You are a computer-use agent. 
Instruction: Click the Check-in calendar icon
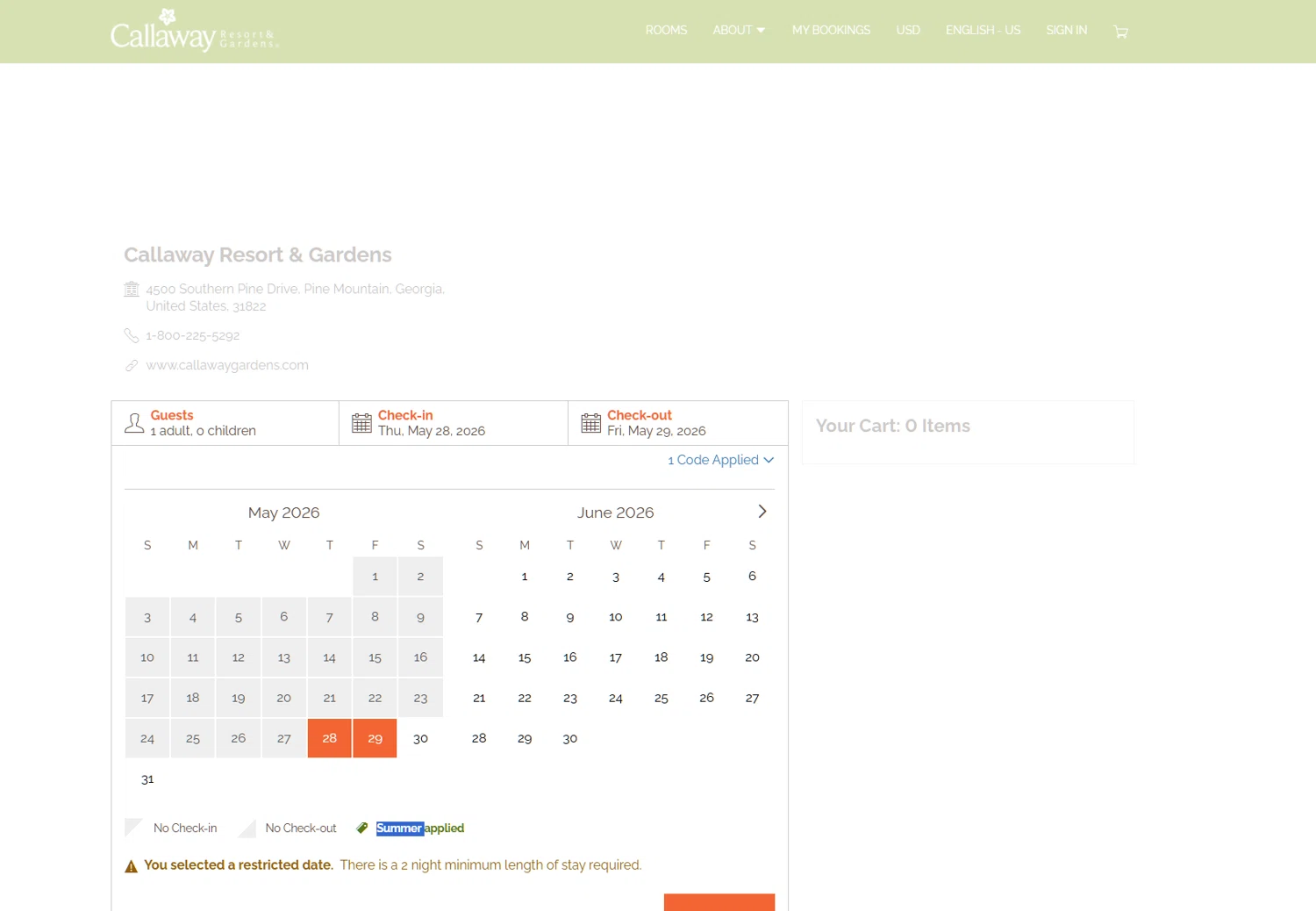pos(361,423)
